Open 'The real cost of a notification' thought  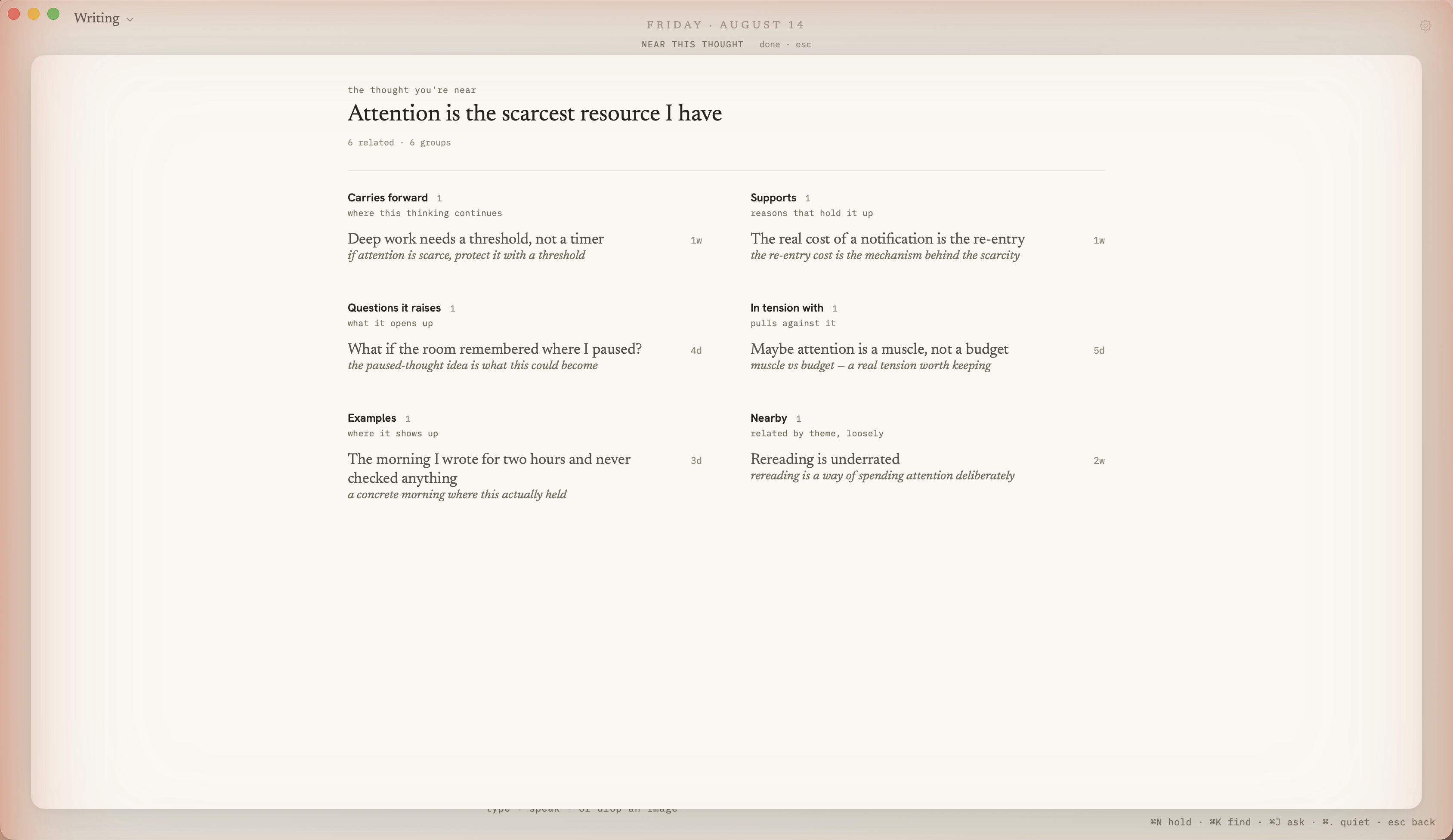tap(887, 239)
